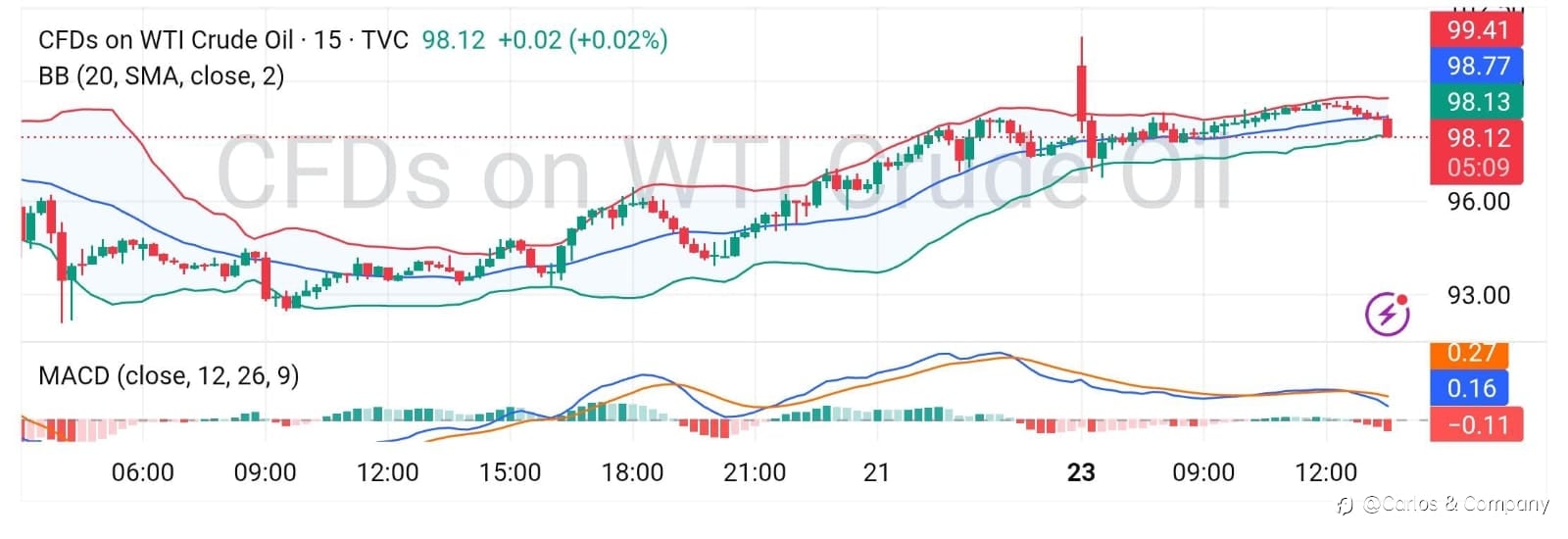This screenshot has height=539, width=1568.
Task: Click the 18:00 time axis label
Action: pyautogui.click(x=632, y=472)
